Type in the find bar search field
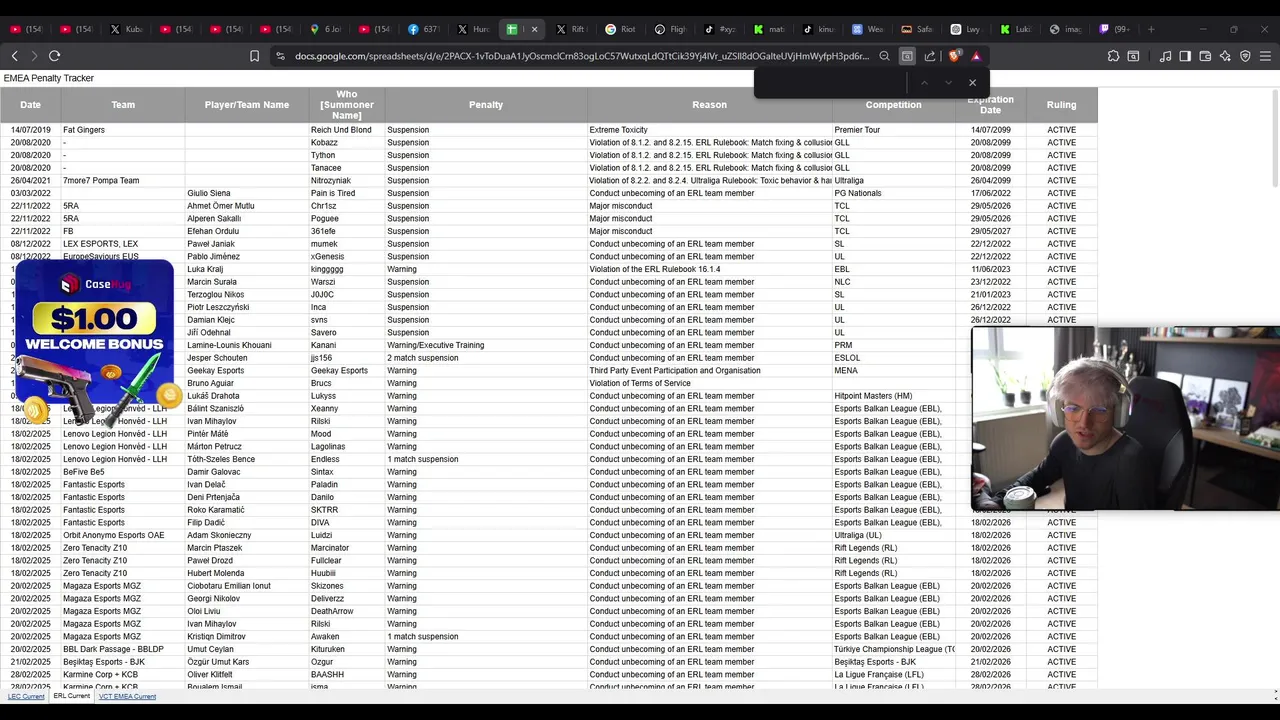This screenshot has width=1280, height=720. [832, 83]
